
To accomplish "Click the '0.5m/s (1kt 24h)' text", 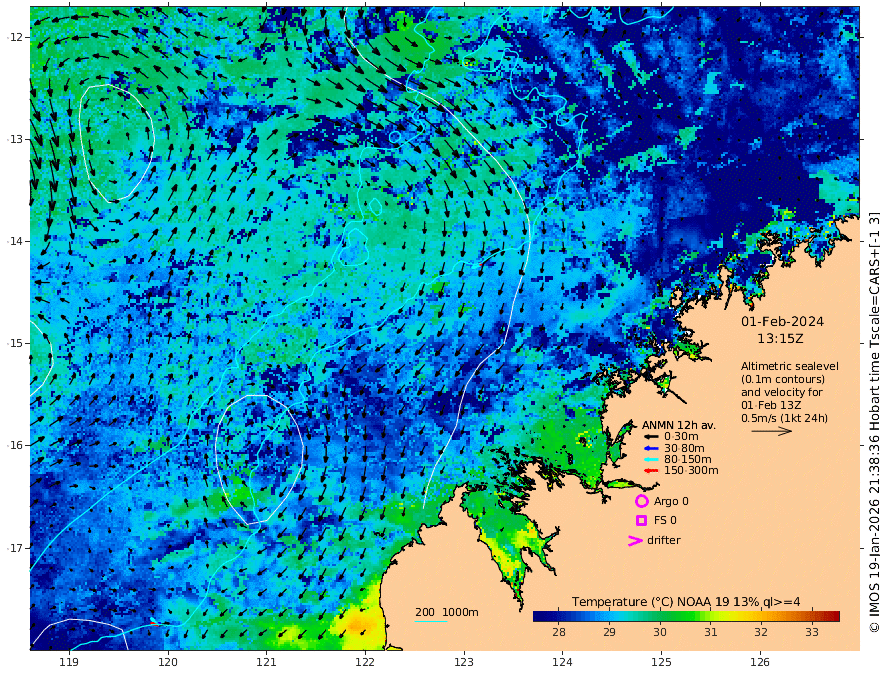I will pyautogui.click(x=785, y=418).
